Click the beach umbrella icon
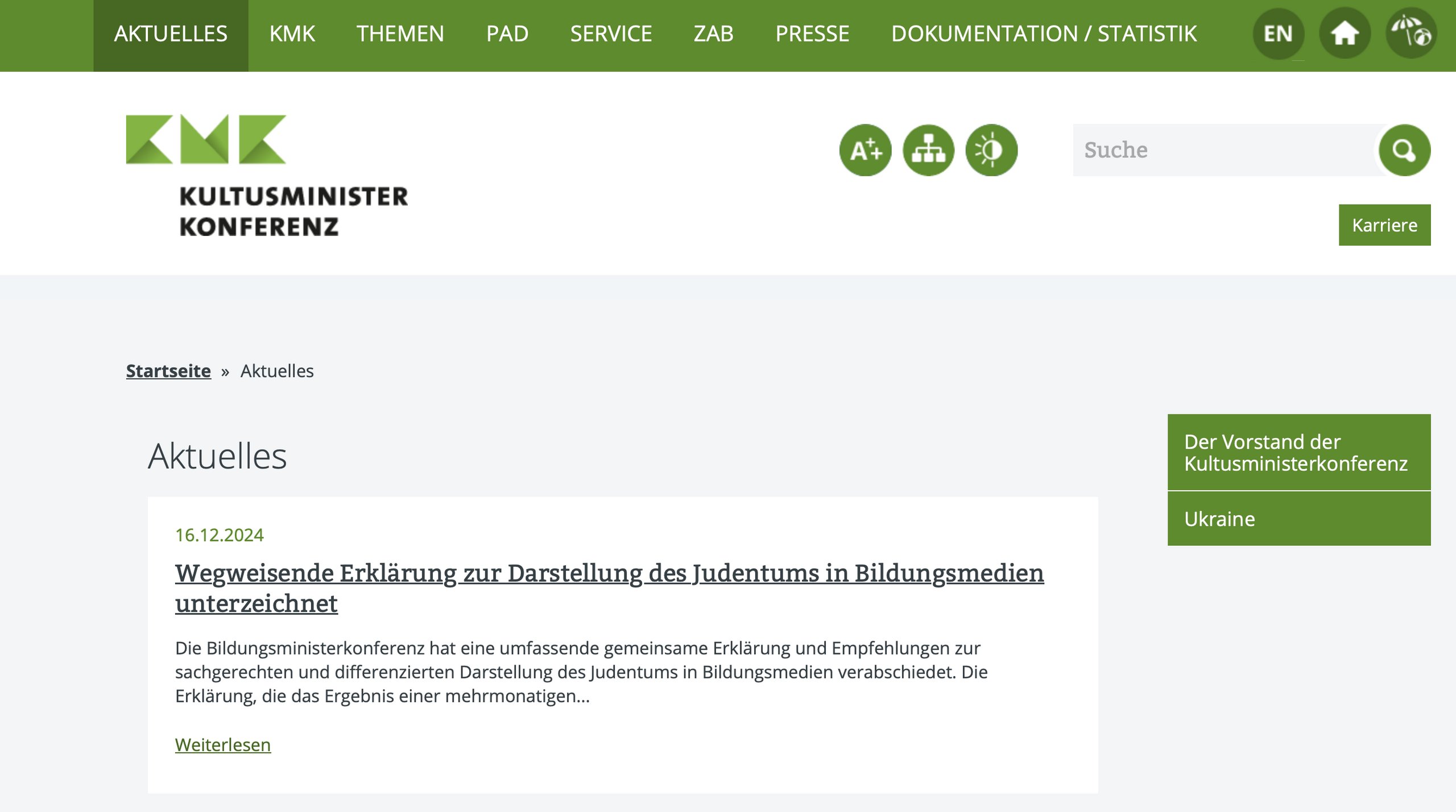Viewport: 1456px width, 812px height. [x=1411, y=33]
